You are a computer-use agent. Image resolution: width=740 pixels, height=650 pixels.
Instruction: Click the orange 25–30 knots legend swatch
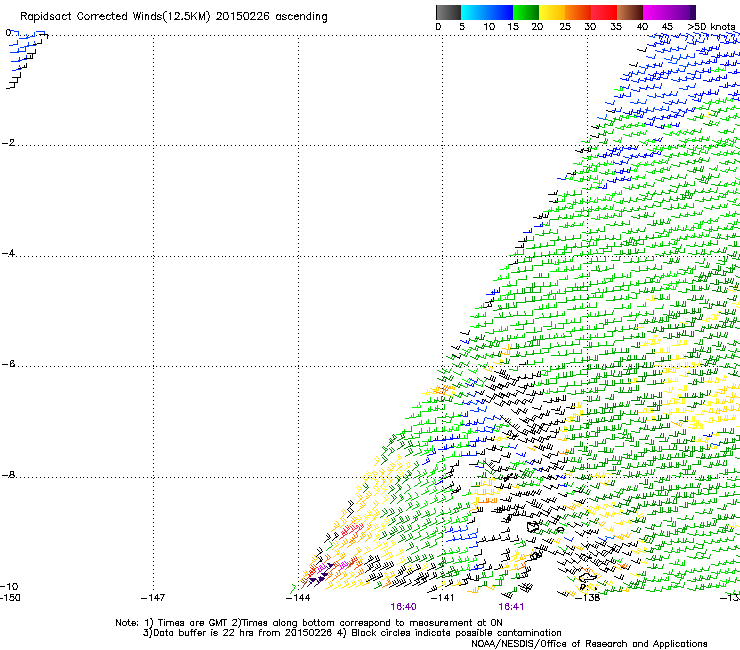[x=578, y=12]
